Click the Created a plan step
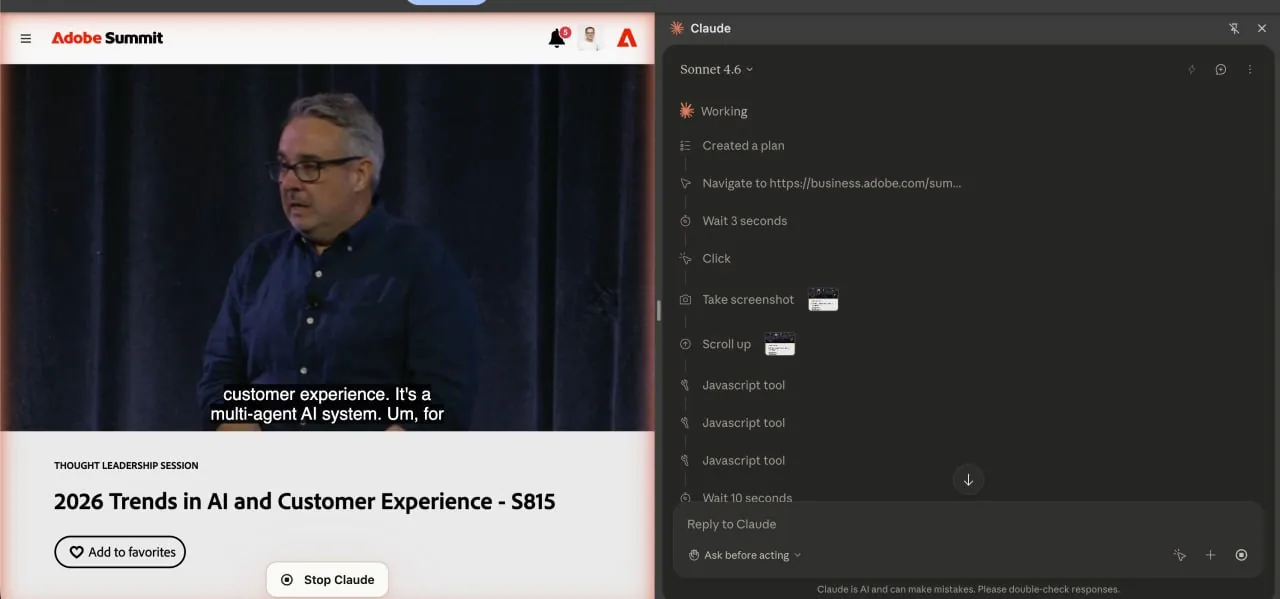Image resolution: width=1280 pixels, height=599 pixels. point(743,145)
